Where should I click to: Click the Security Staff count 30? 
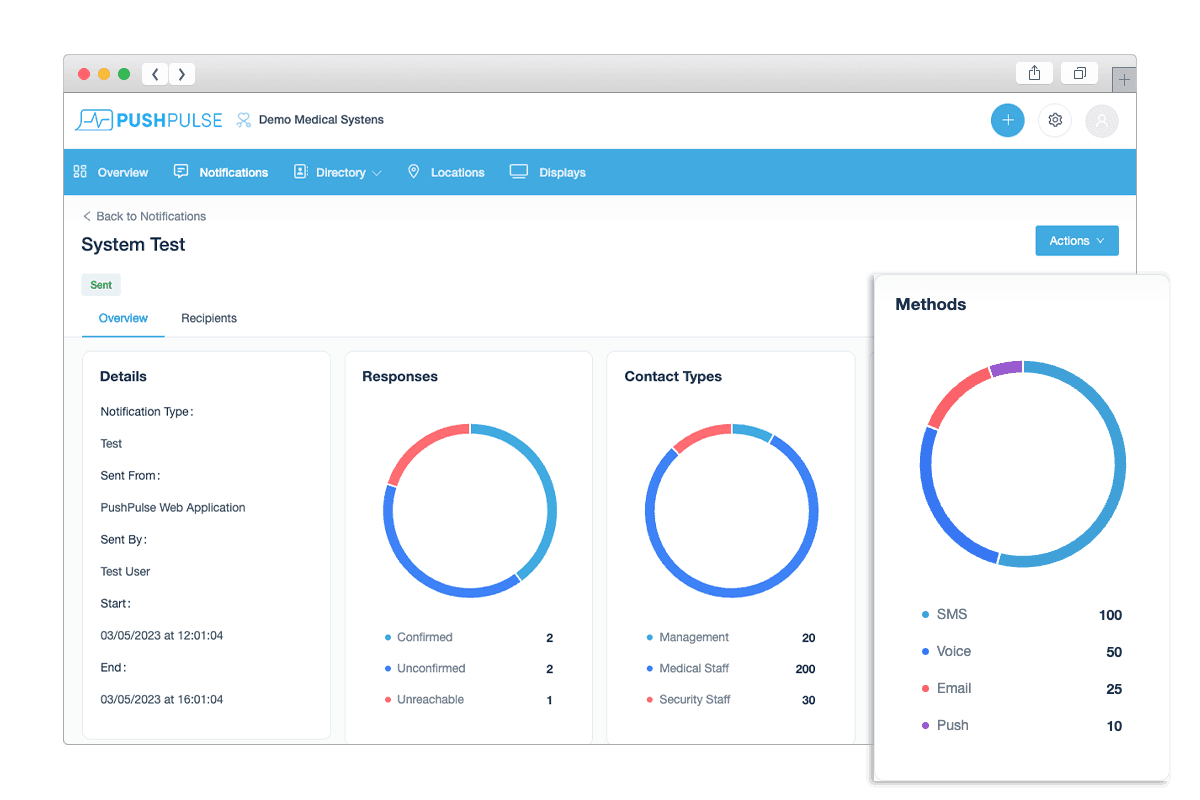(x=808, y=700)
